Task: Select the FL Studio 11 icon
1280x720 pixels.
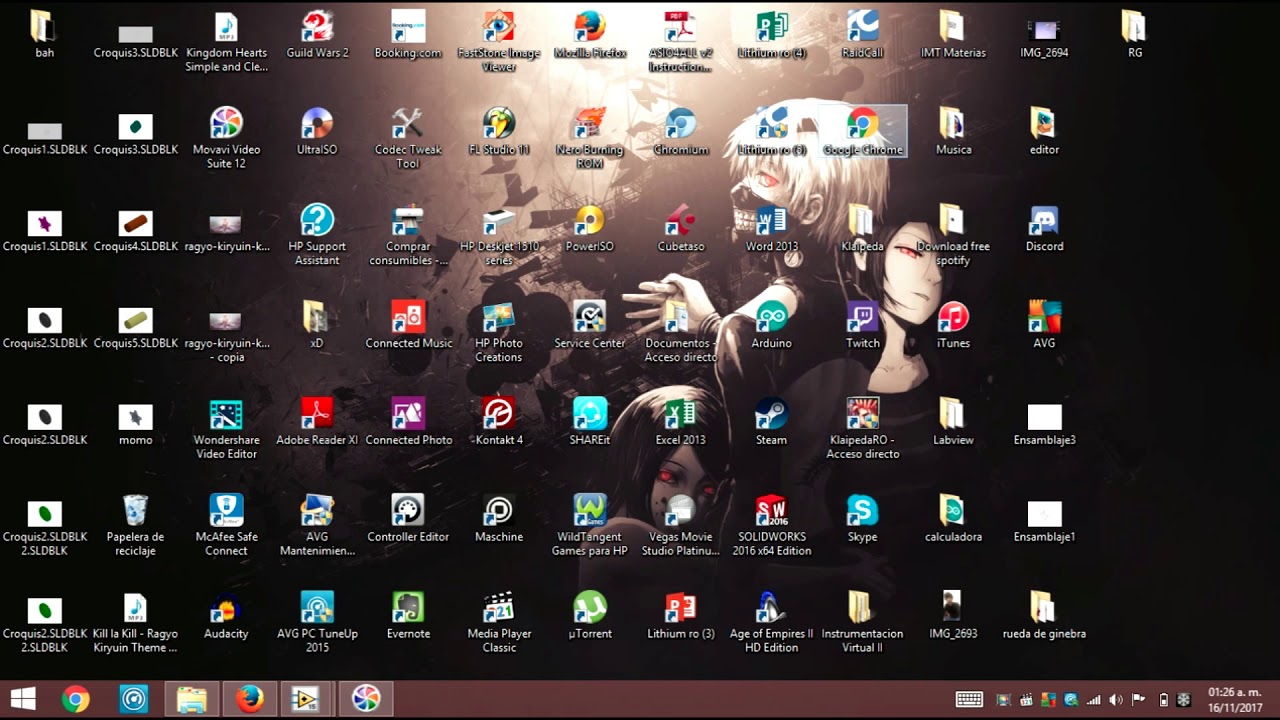Action: coord(499,131)
